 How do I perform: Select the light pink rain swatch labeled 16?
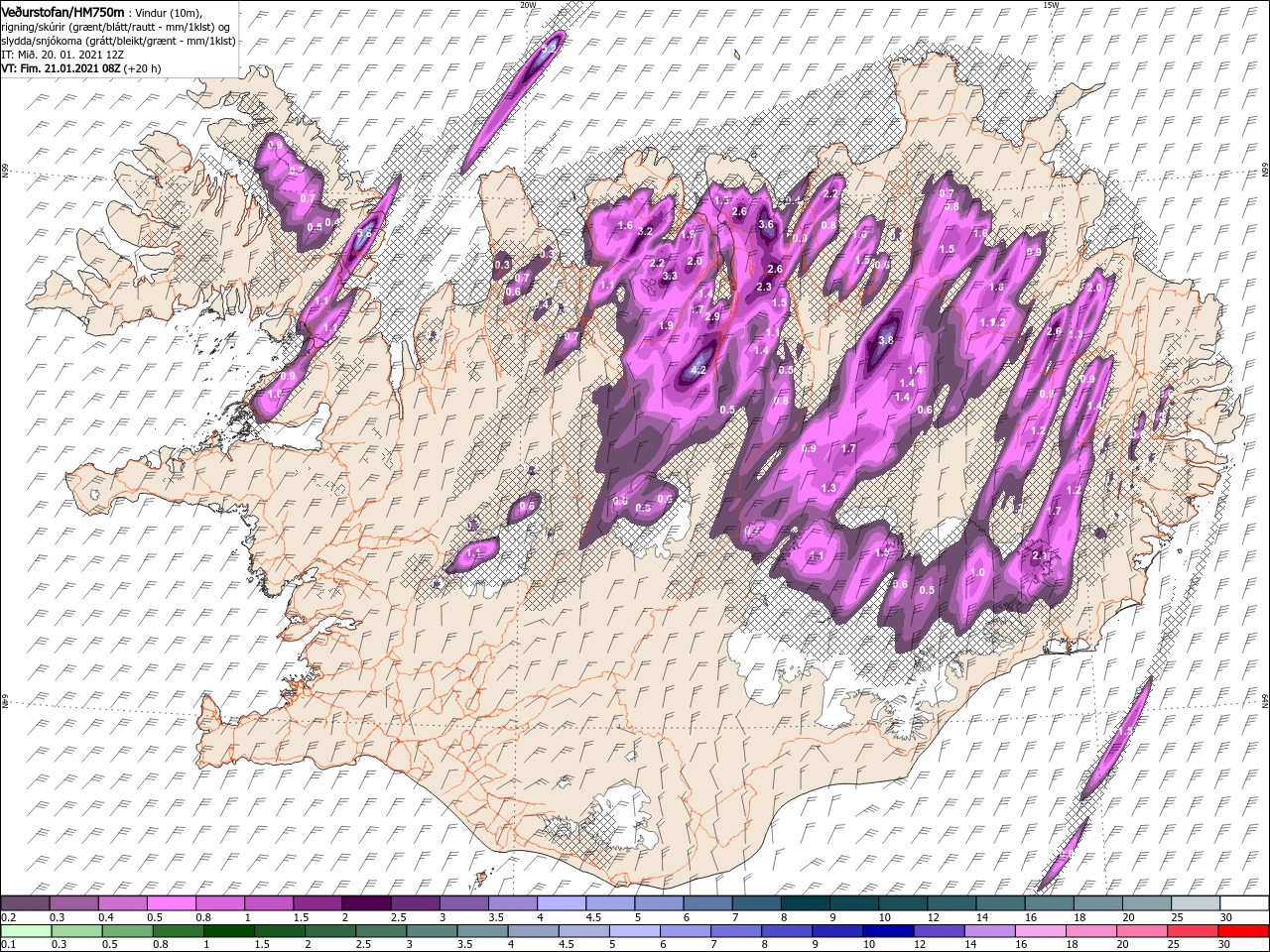(x=1041, y=930)
